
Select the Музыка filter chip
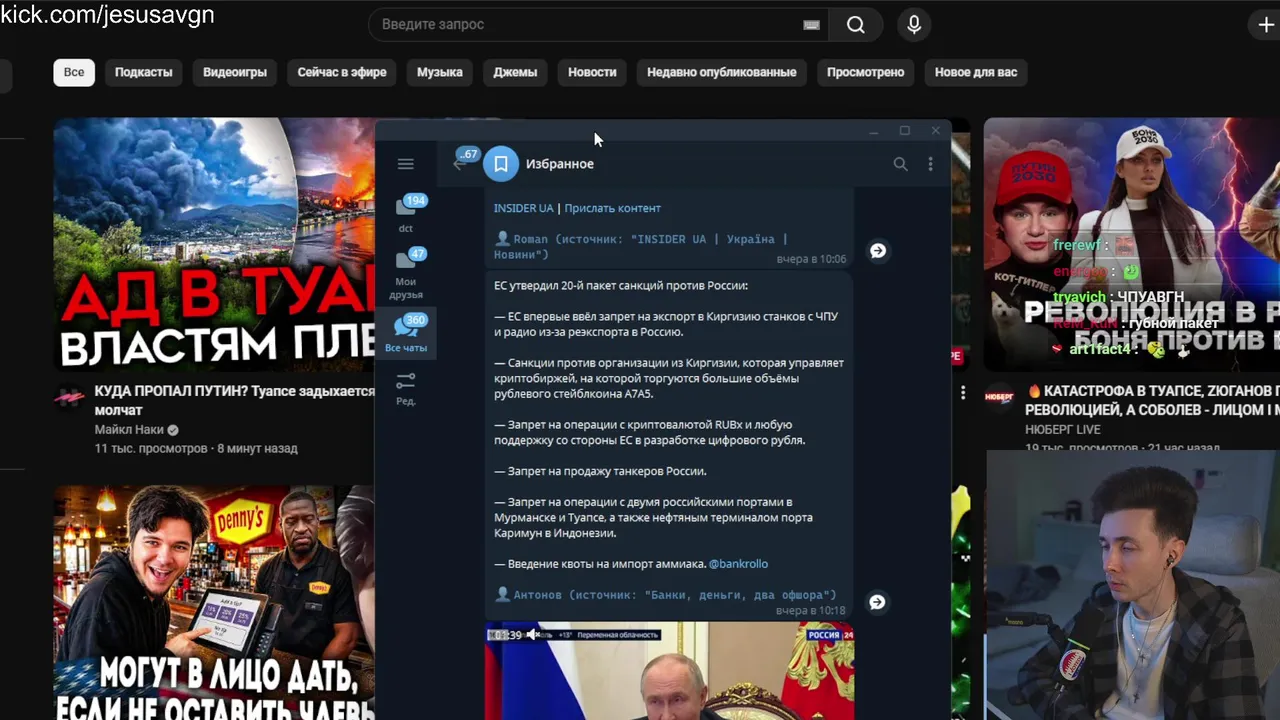[440, 72]
